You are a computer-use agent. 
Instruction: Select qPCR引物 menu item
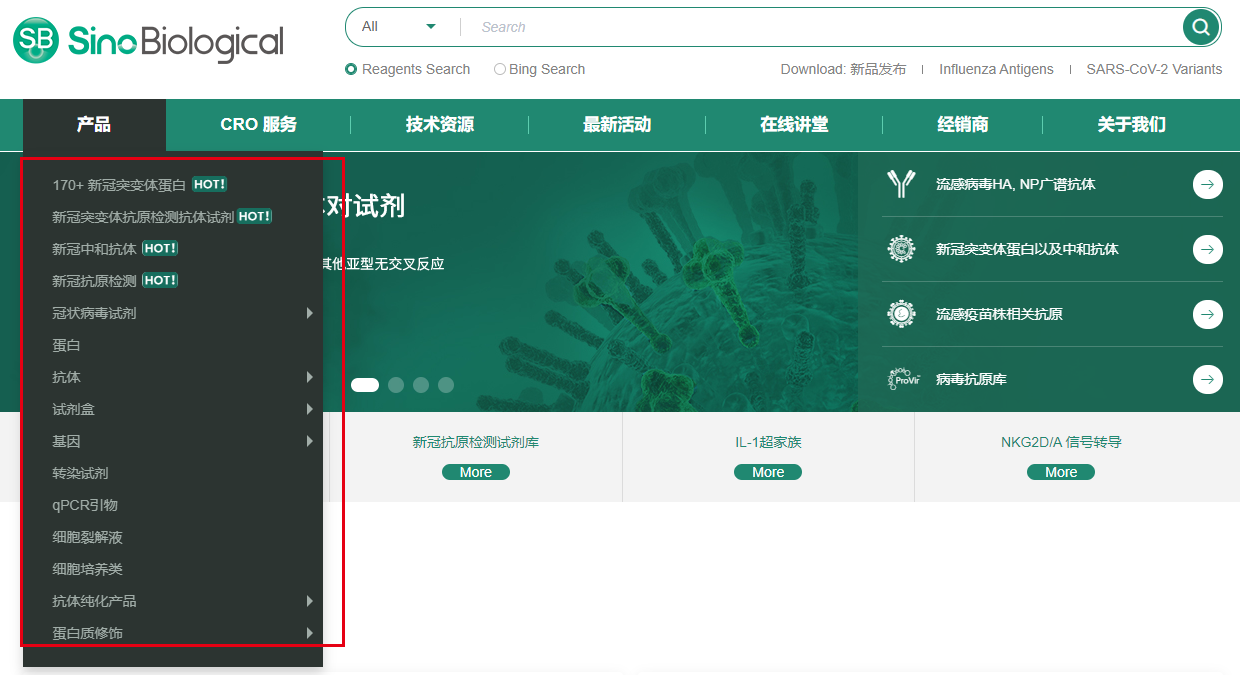pyautogui.click(x=85, y=505)
